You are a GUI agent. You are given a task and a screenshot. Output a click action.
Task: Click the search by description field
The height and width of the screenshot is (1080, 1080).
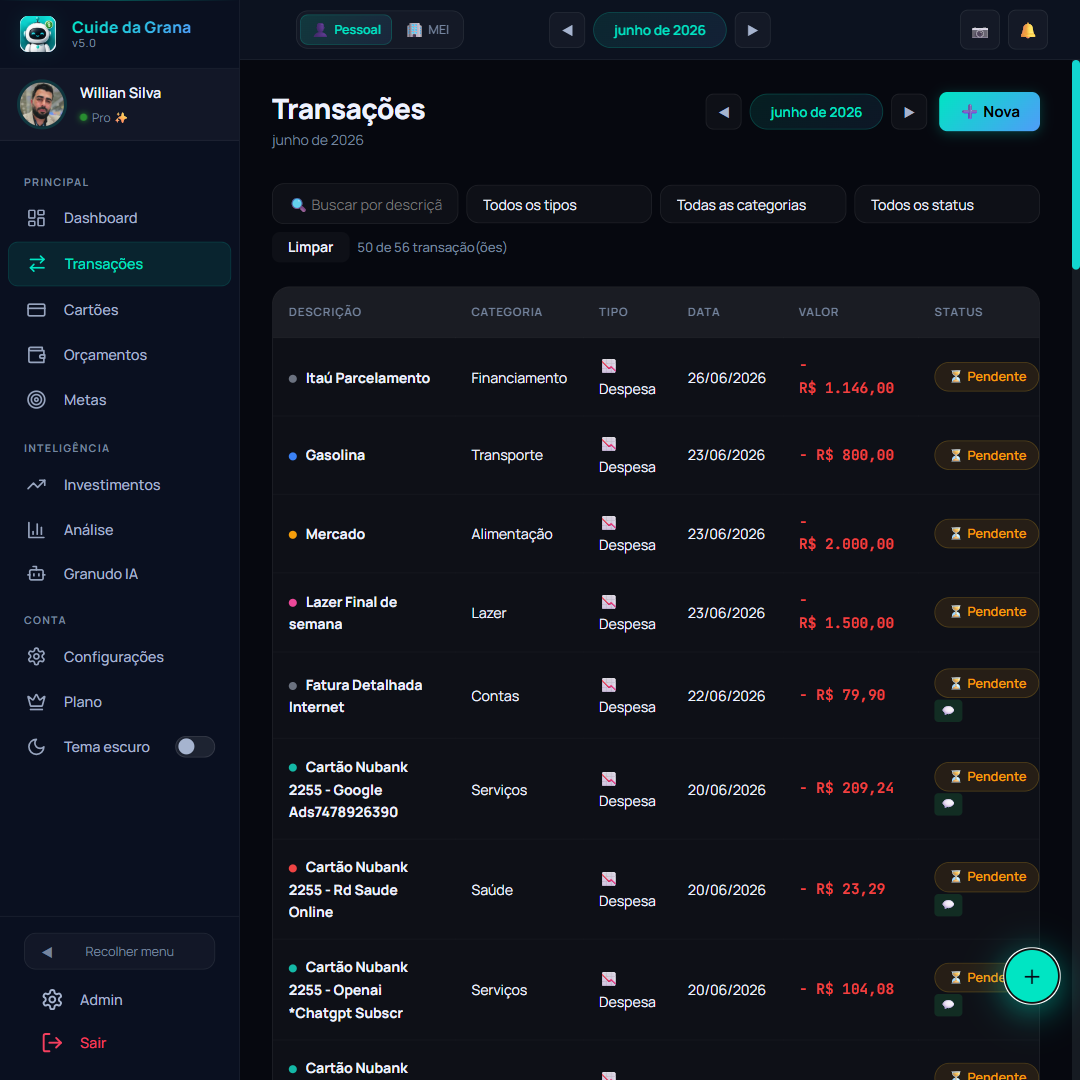365,205
